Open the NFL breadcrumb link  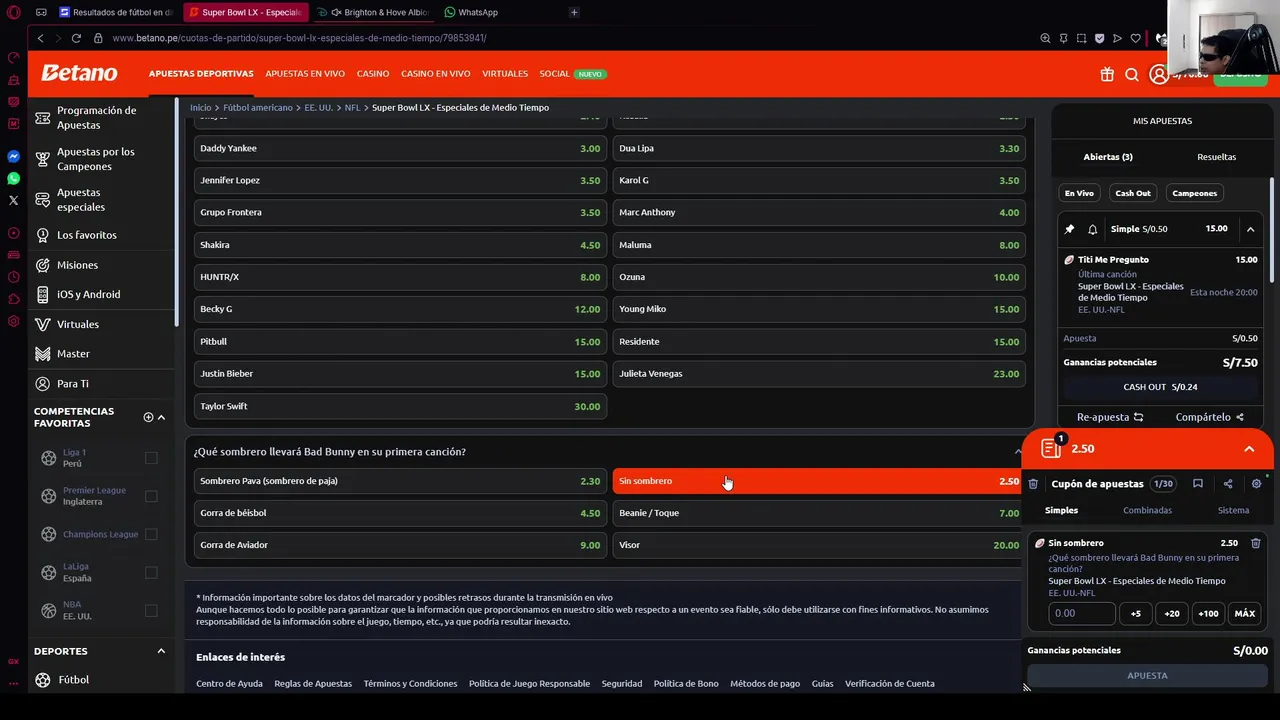pos(352,107)
